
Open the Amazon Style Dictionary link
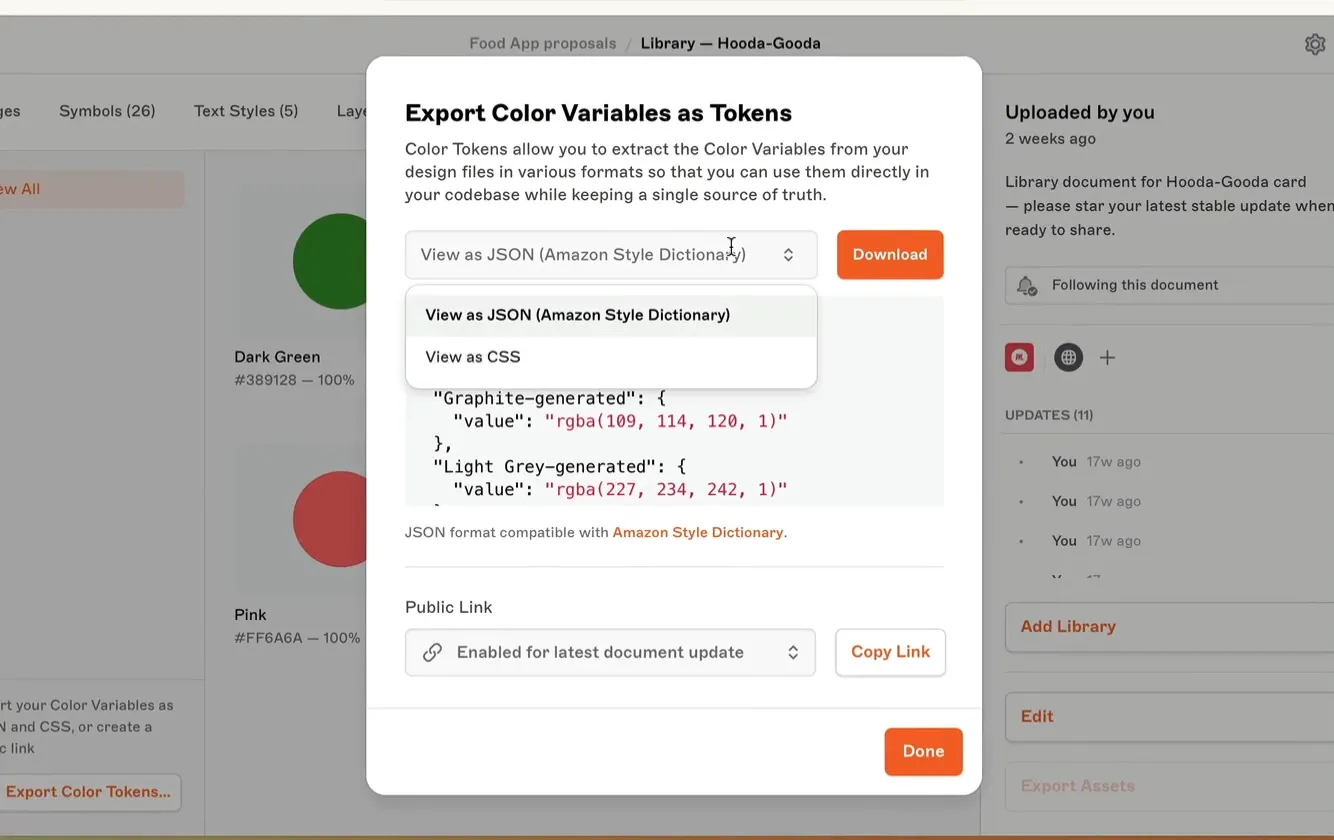(x=697, y=532)
